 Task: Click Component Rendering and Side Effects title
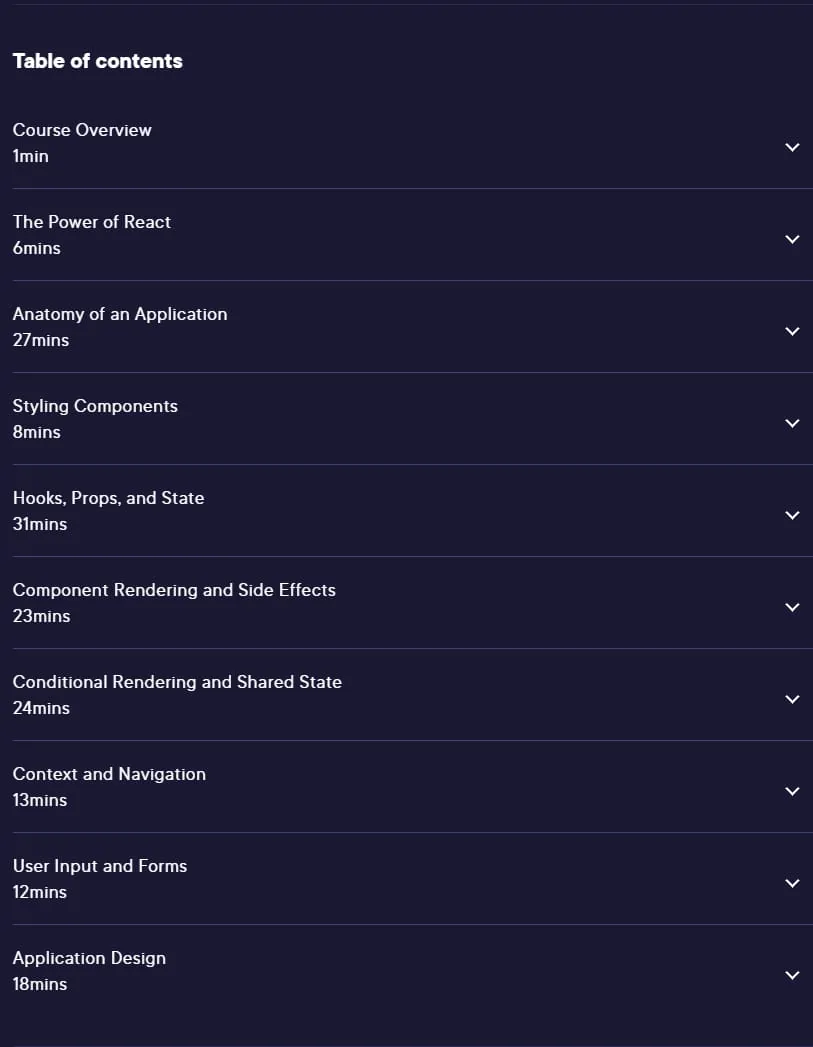coord(174,590)
